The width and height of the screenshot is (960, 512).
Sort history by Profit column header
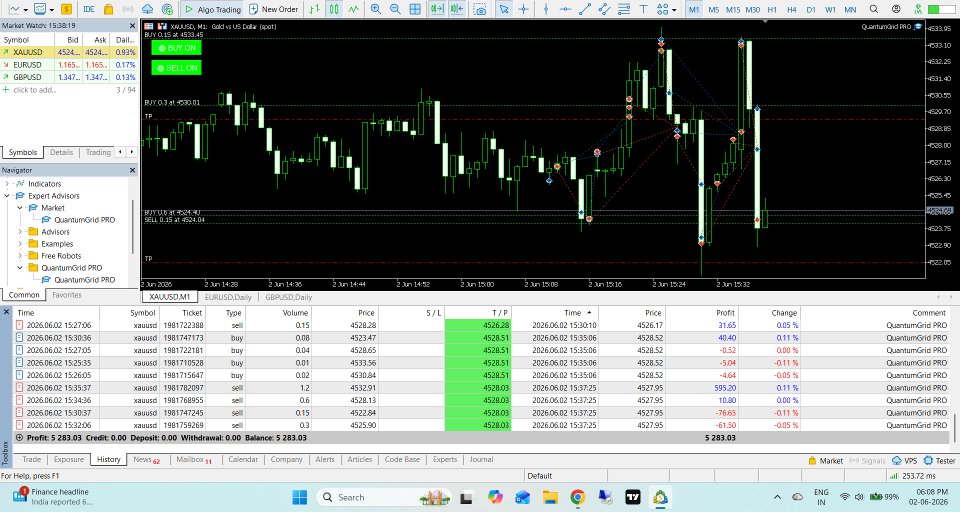pos(726,313)
